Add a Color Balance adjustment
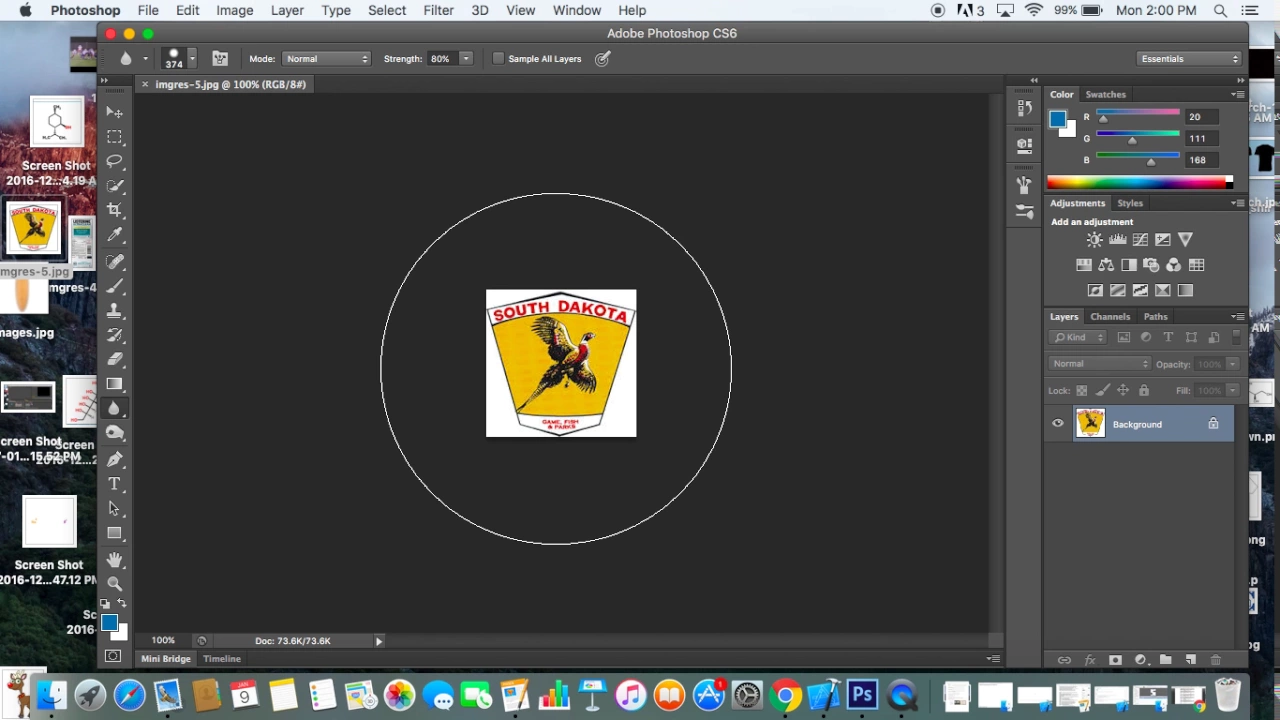The height and width of the screenshot is (720, 1280). [1106, 265]
